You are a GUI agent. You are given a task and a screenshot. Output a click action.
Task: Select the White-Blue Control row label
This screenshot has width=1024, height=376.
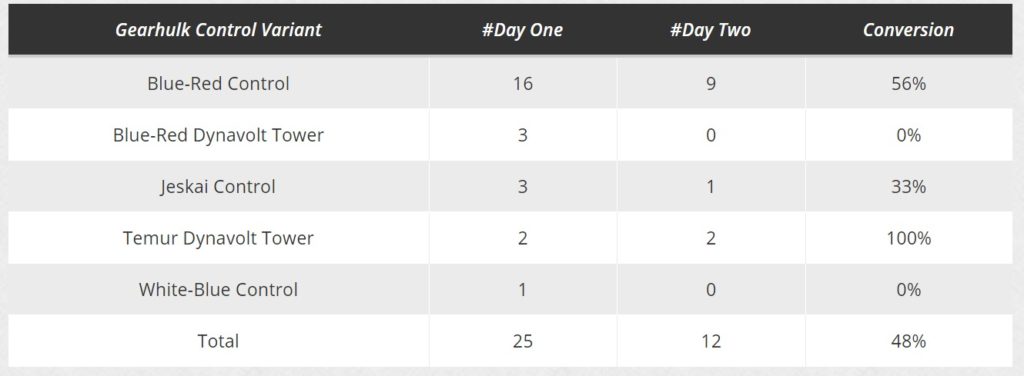click(218, 290)
